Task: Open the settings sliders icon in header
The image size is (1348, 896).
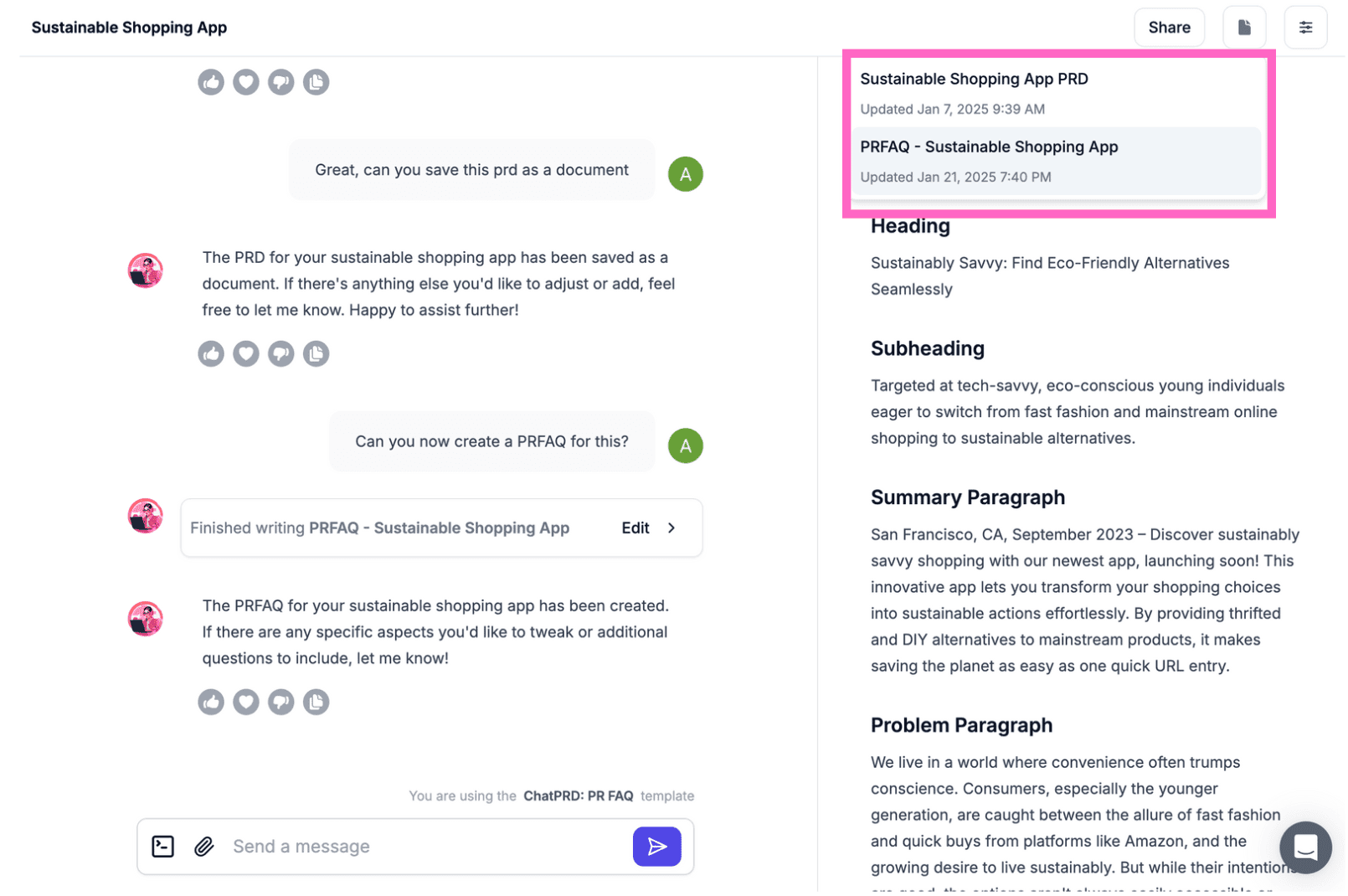Action: [1305, 28]
